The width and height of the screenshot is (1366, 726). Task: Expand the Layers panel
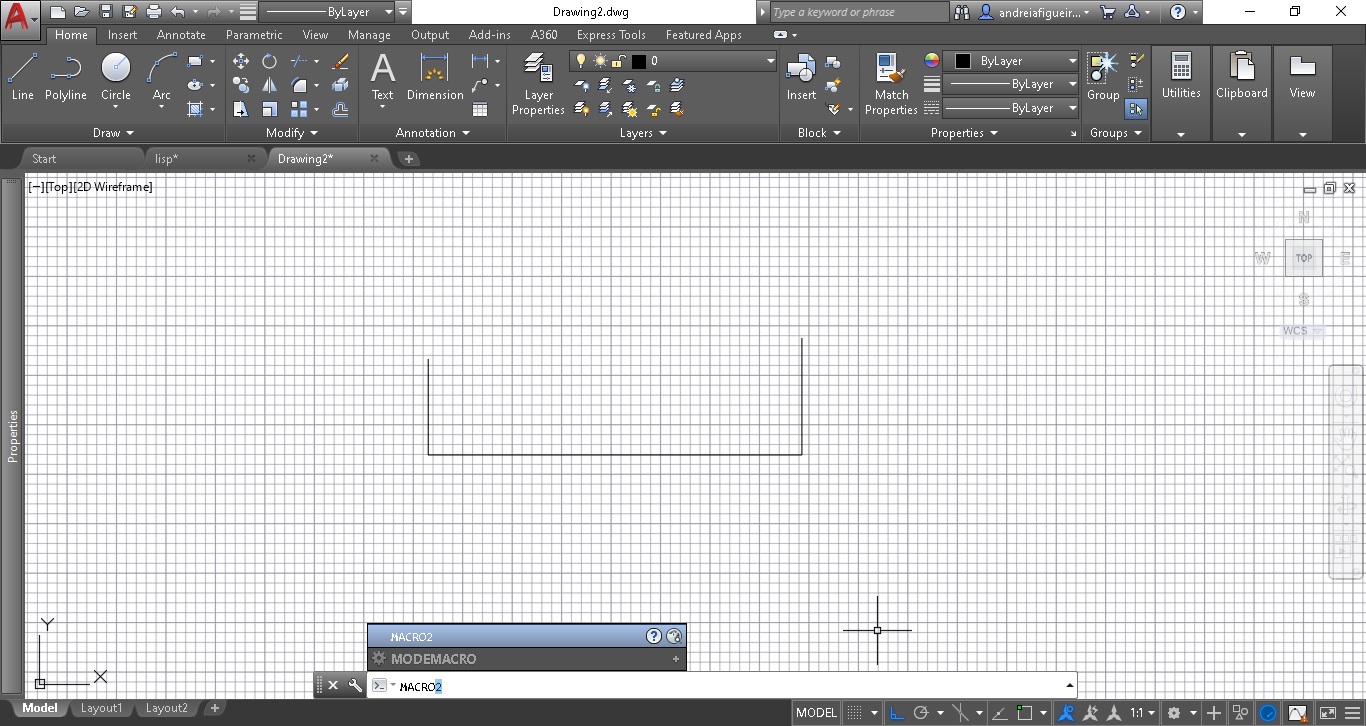point(643,133)
